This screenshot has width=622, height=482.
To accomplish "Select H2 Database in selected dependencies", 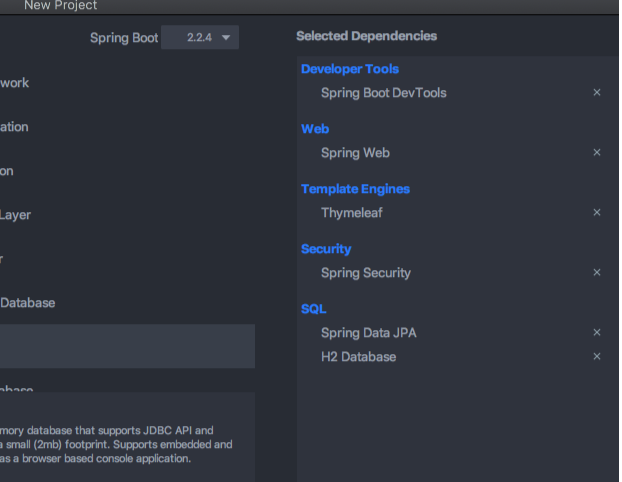I will (359, 357).
